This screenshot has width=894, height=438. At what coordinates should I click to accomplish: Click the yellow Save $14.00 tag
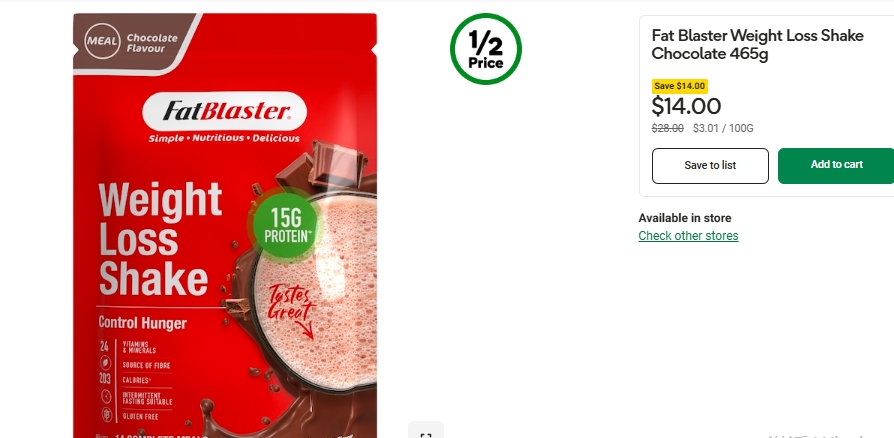[680, 86]
